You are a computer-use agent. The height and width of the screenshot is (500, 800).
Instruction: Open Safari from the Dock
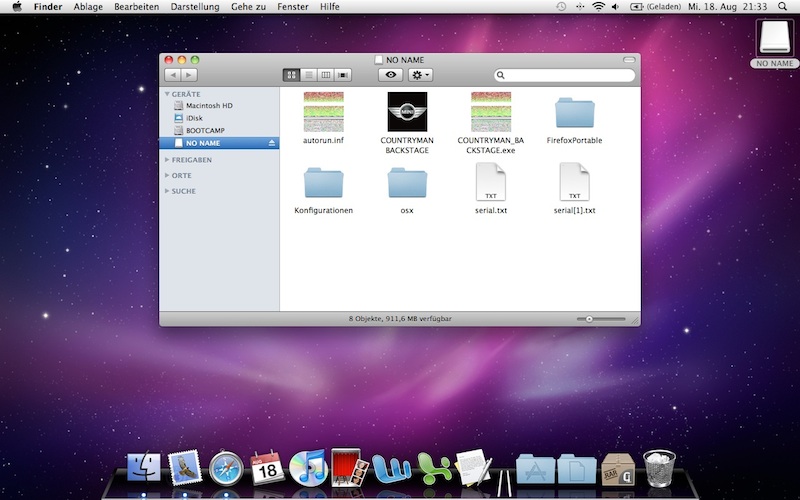227,467
